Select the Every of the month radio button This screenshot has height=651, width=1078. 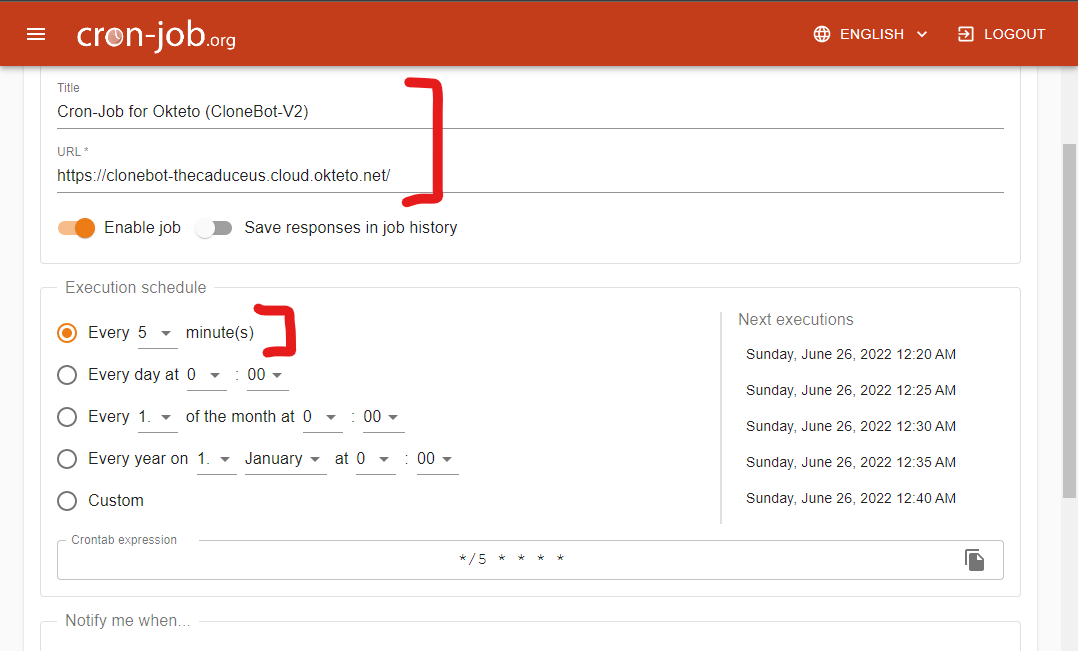[67, 417]
